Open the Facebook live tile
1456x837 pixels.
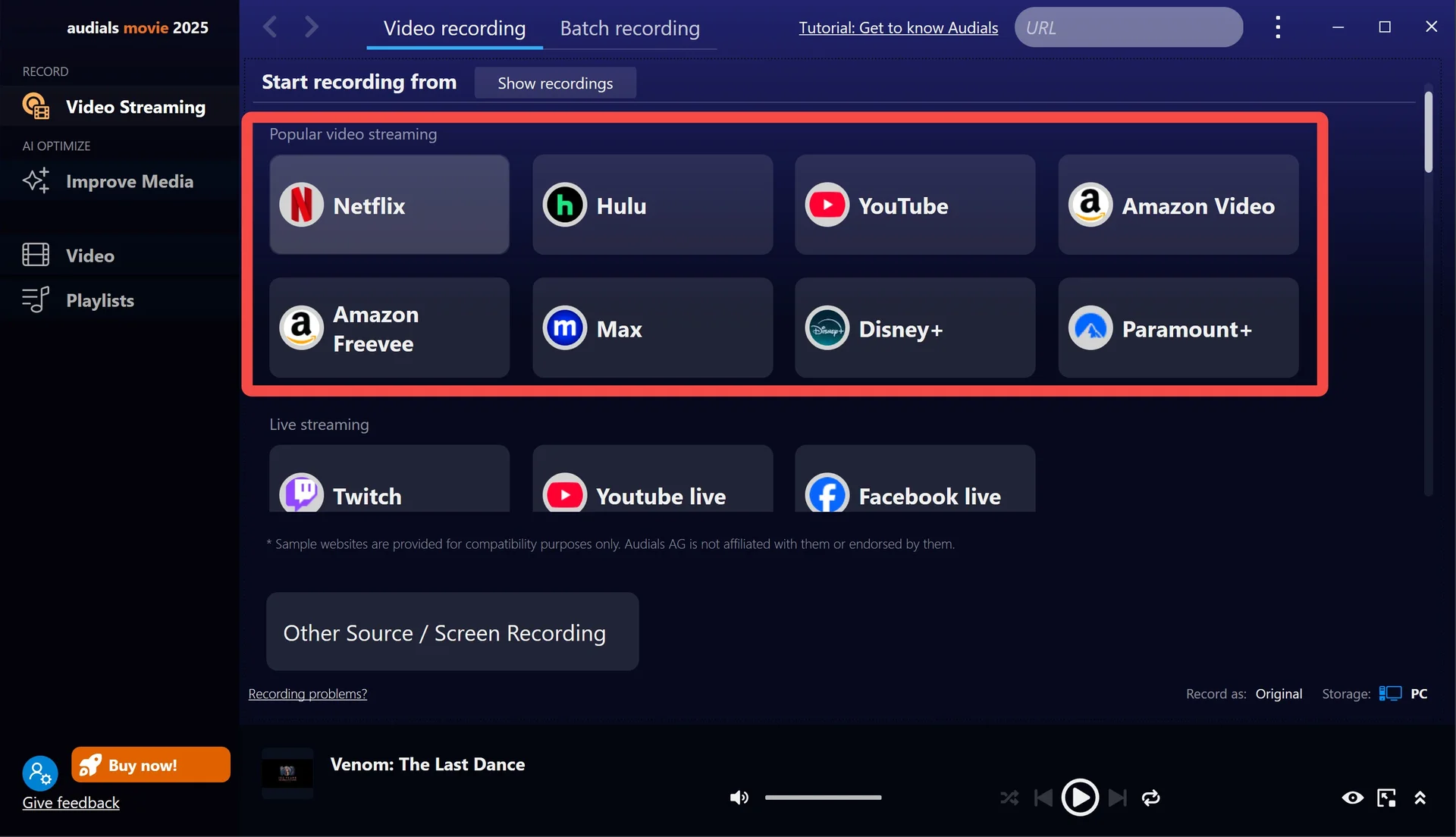pyautogui.click(x=915, y=478)
